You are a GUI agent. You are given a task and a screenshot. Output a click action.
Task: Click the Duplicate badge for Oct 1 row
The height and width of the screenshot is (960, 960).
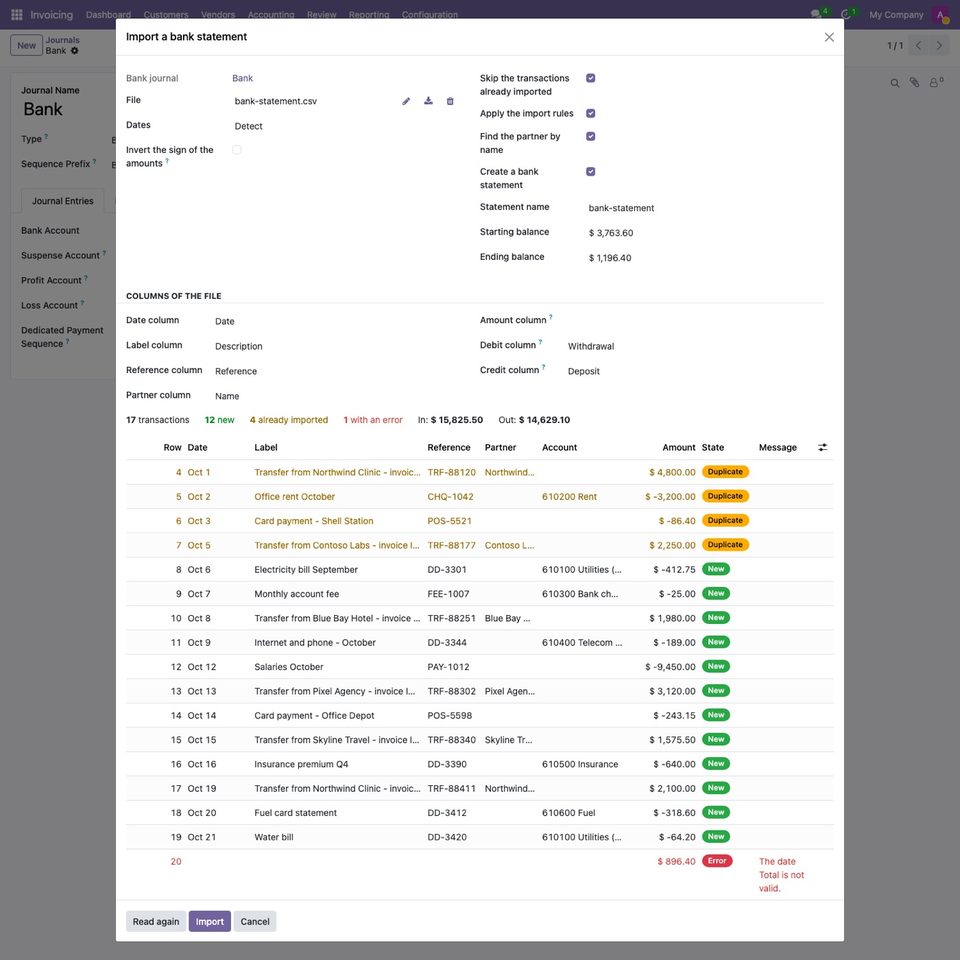tap(725, 472)
